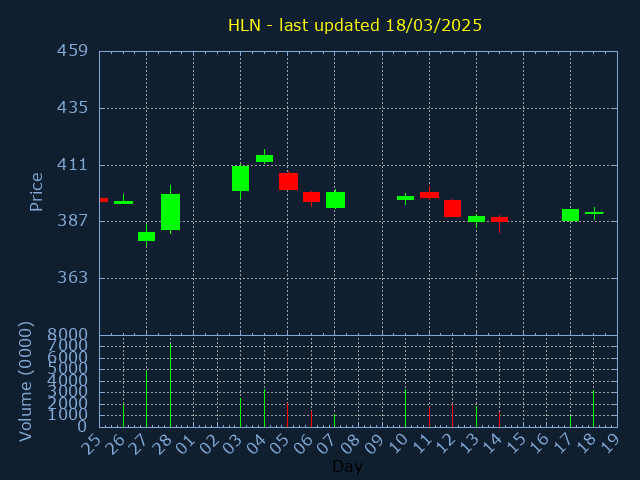640x480 pixels.
Task: Select the green candlestick for day 27
Action: click(x=147, y=236)
